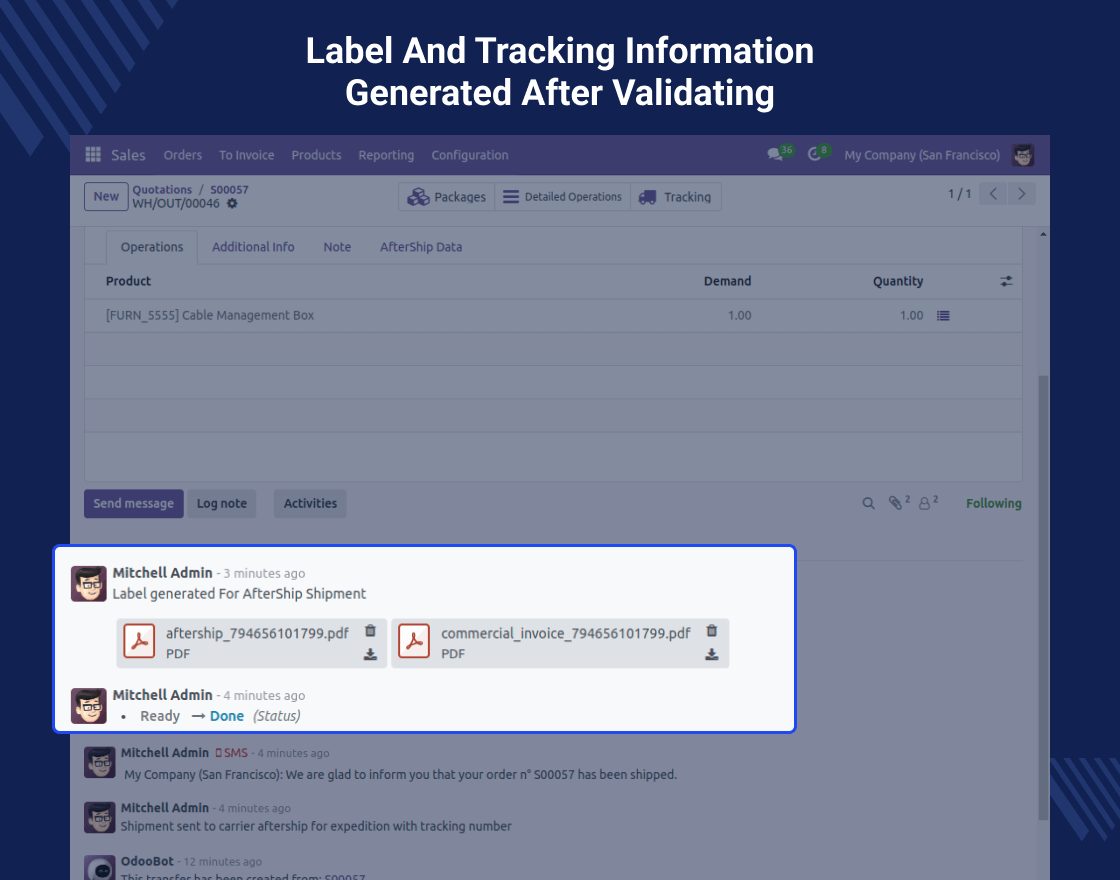The image size is (1120, 880).
Task: Switch to the Operations tab
Action: pos(151,247)
